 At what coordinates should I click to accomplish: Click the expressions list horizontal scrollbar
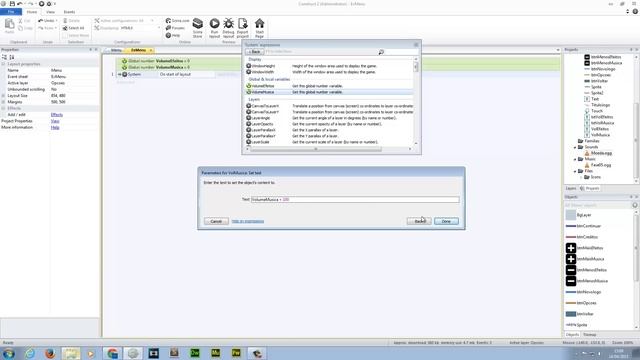pyautogui.click(x=316, y=149)
